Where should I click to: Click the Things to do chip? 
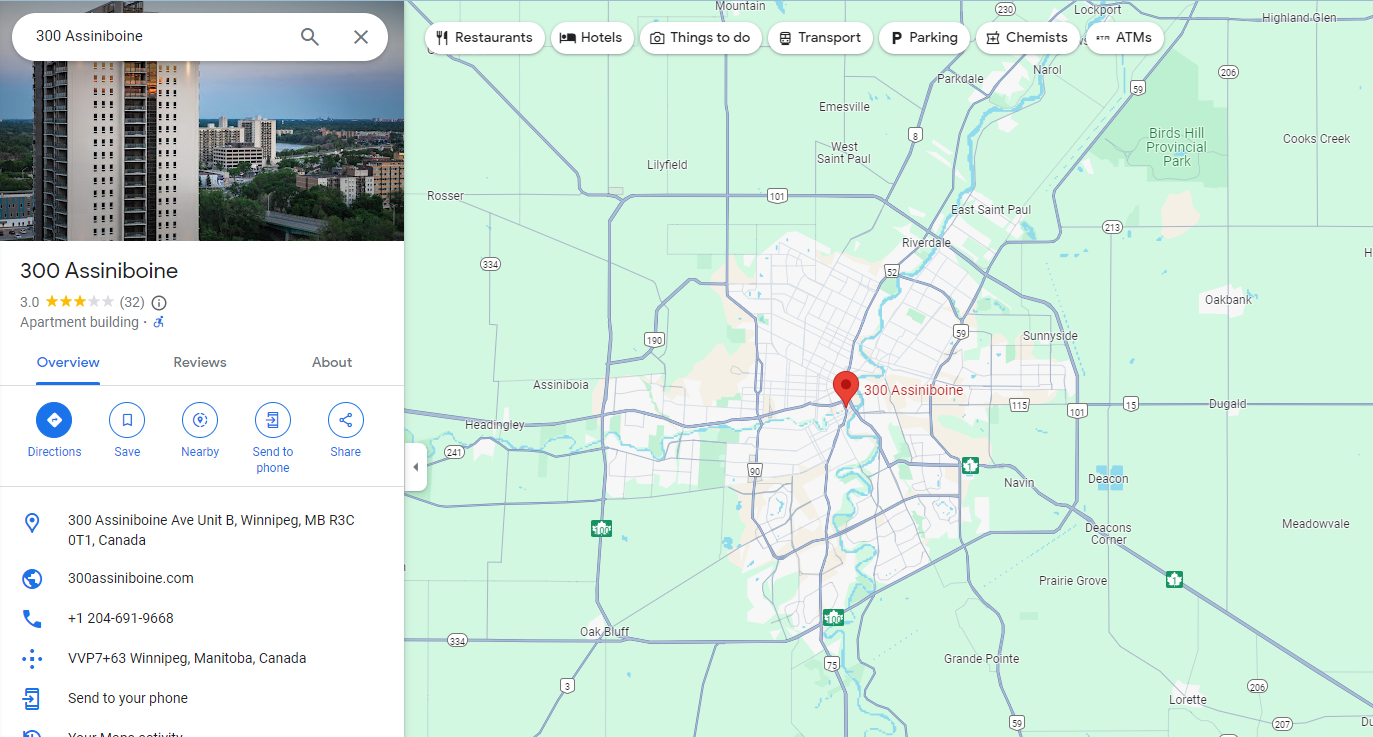[700, 38]
